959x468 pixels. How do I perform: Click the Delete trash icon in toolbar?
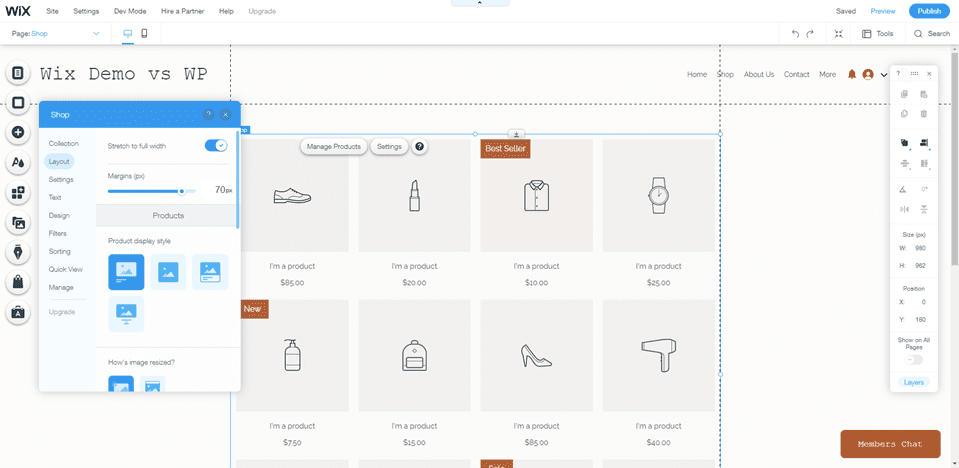click(924, 114)
